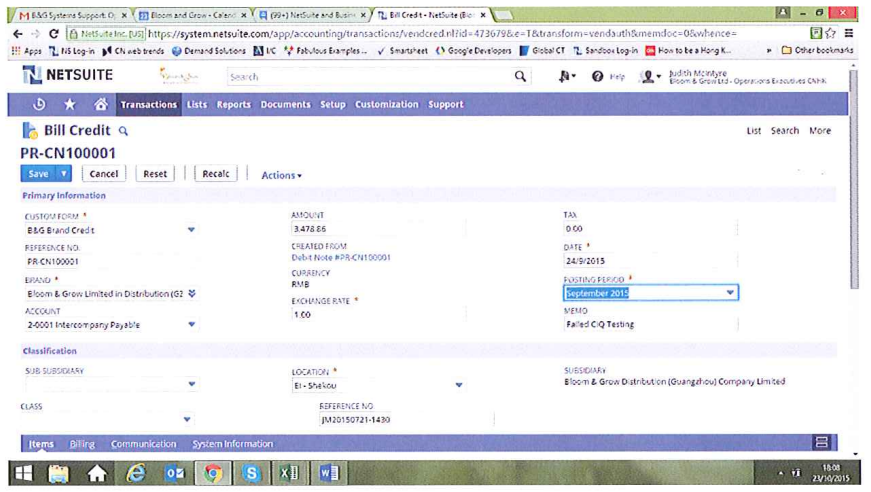Switch to the Communication subtab
This screenshot has height=492, width=871.
(x=143, y=444)
